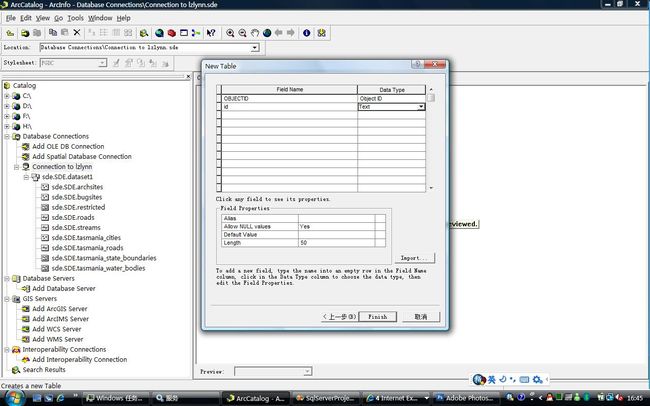Click the Finish button
The image size is (650, 406).
tap(378, 317)
